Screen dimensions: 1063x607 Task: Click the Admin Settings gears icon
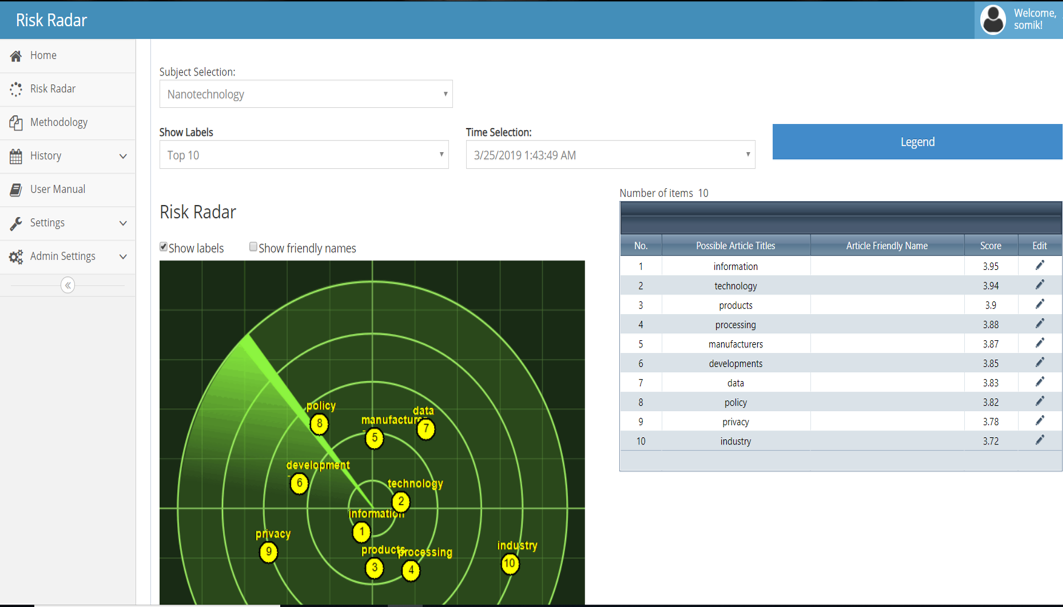point(16,256)
